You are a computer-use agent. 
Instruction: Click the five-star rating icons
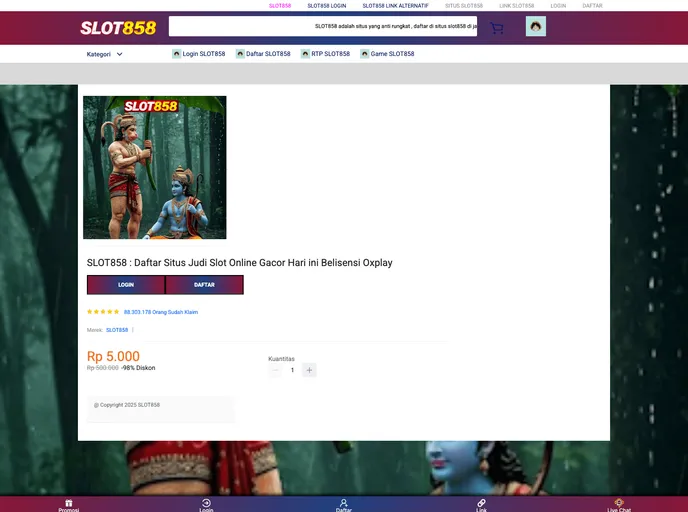(103, 312)
